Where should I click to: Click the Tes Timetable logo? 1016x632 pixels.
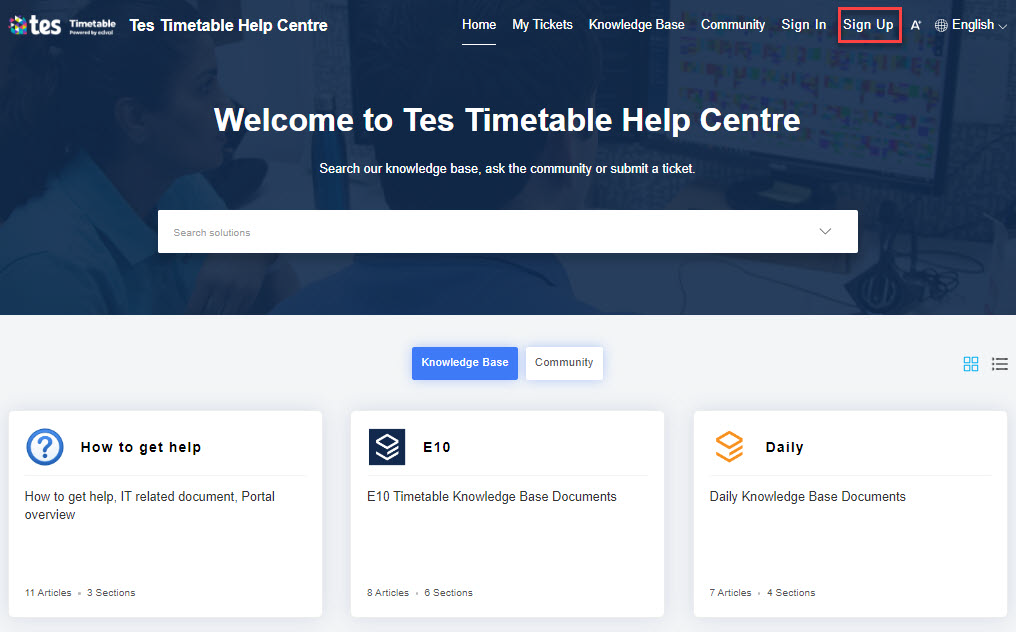[x=62, y=25]
